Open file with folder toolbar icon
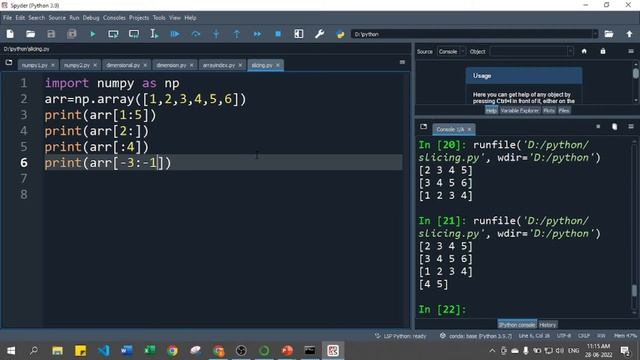 click(x=31, y=34)
